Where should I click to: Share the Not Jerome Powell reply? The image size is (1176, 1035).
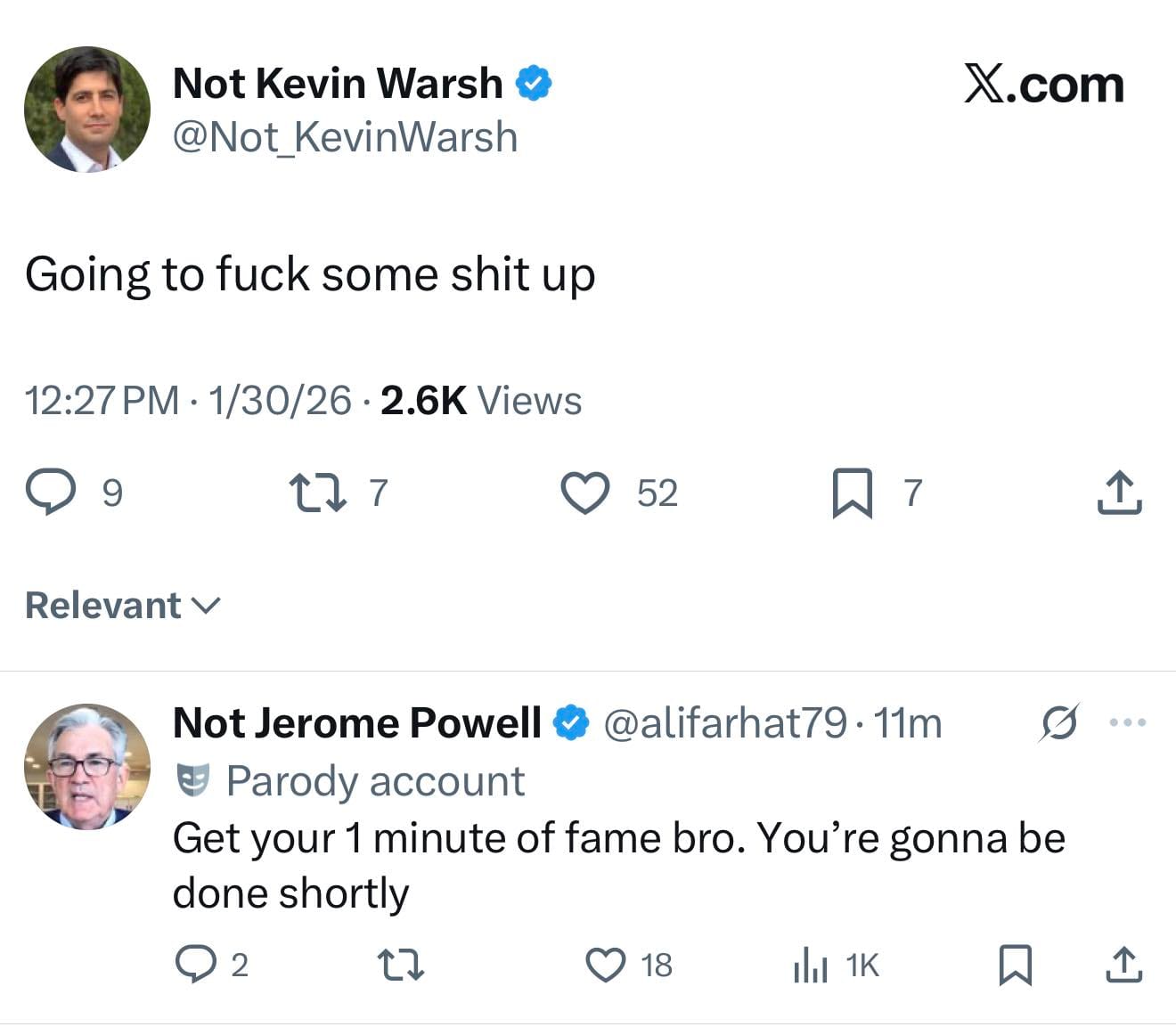[x=1123, y=965]
